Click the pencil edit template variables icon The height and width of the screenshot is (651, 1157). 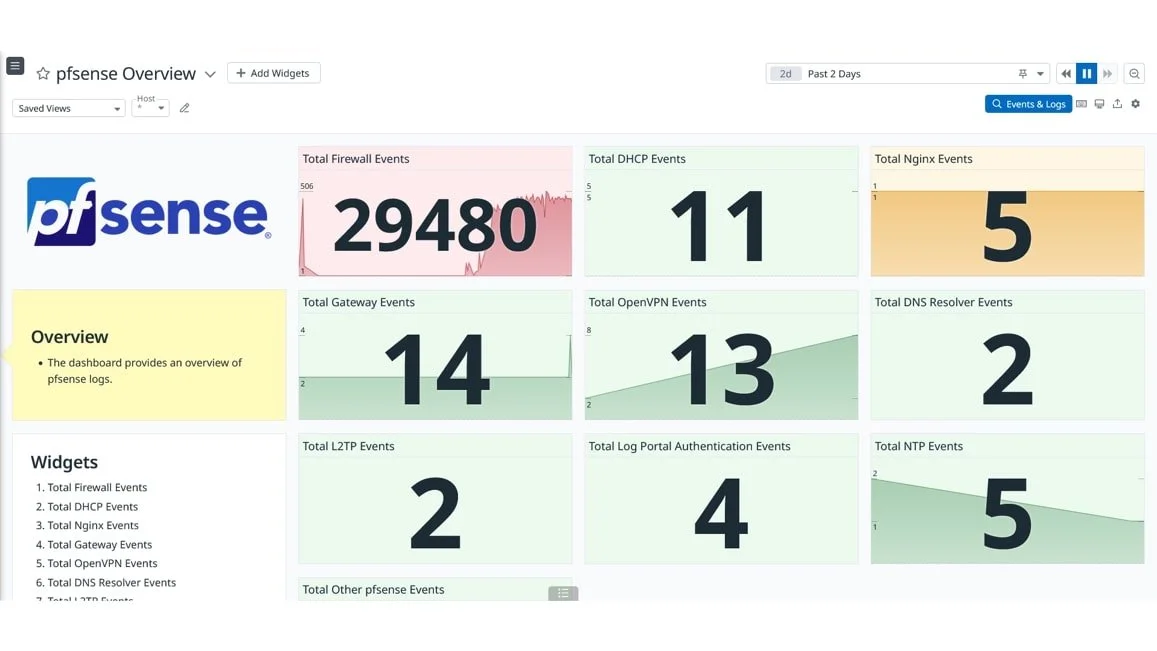pos(184,108)
